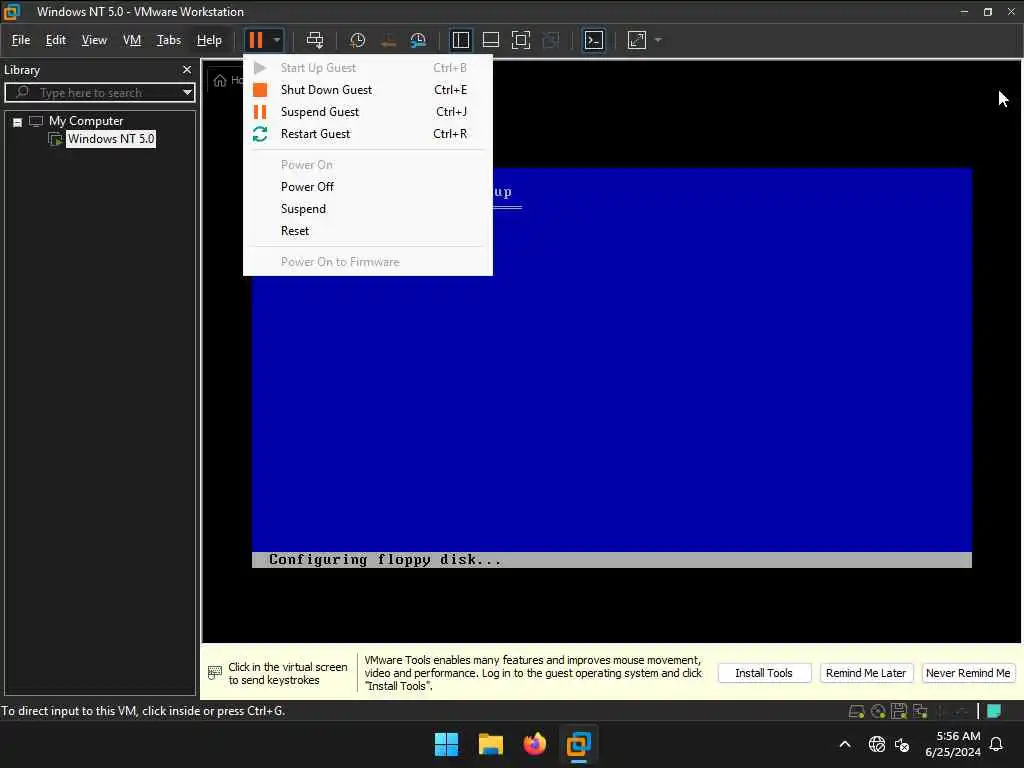Click the 'Configuring floppy disk...' status text
The image size is (1024, 768).
(x=385, y=560)
